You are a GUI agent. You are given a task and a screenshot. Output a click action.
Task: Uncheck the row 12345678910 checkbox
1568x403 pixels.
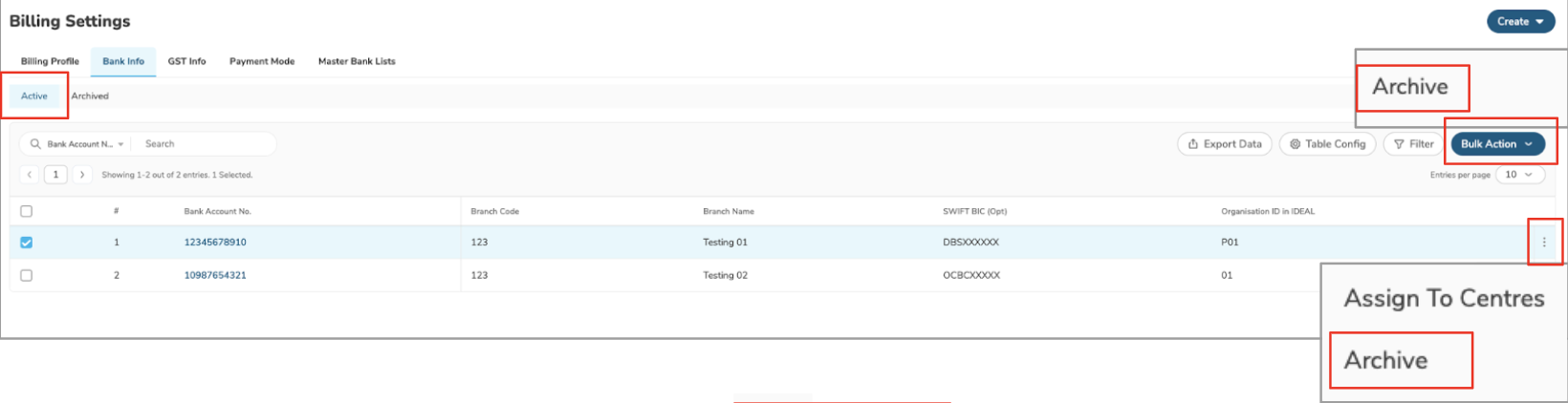pyautogui.click(x=26, y=243)
